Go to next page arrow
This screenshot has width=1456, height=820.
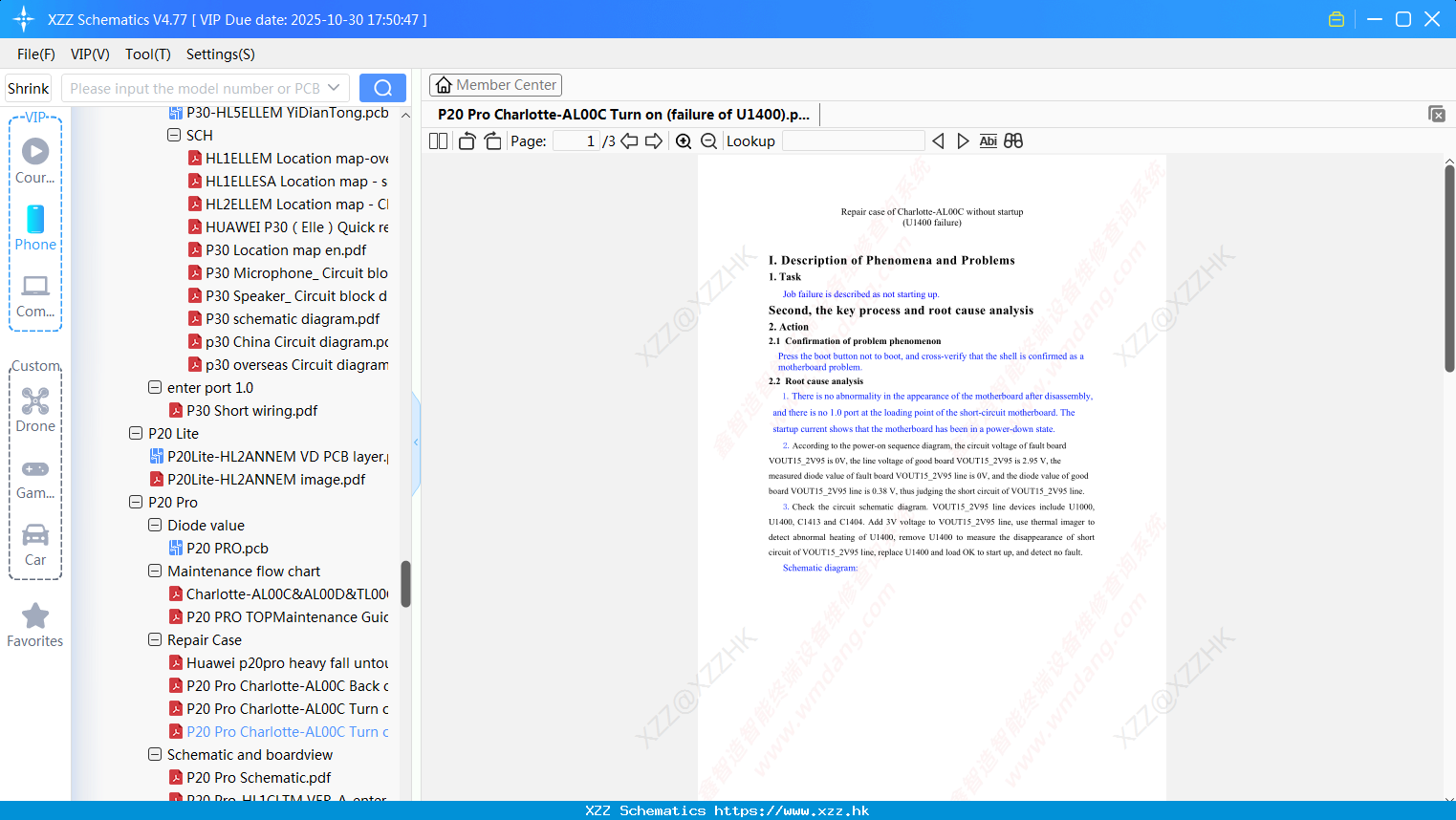654,141
